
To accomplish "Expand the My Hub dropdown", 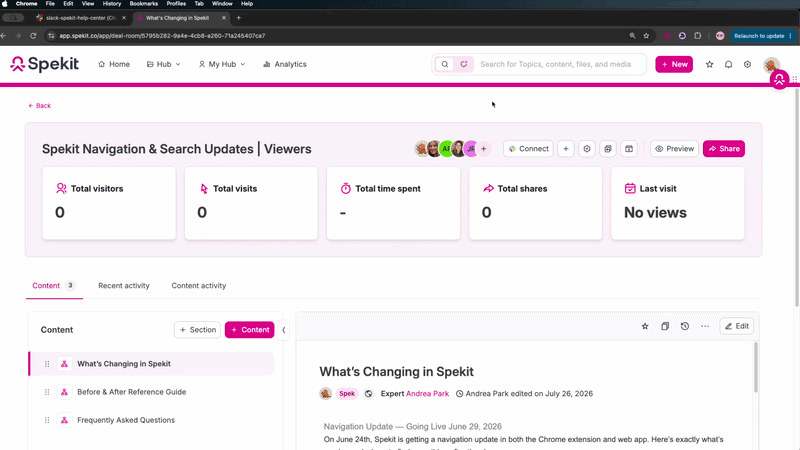I will (221, 64).
